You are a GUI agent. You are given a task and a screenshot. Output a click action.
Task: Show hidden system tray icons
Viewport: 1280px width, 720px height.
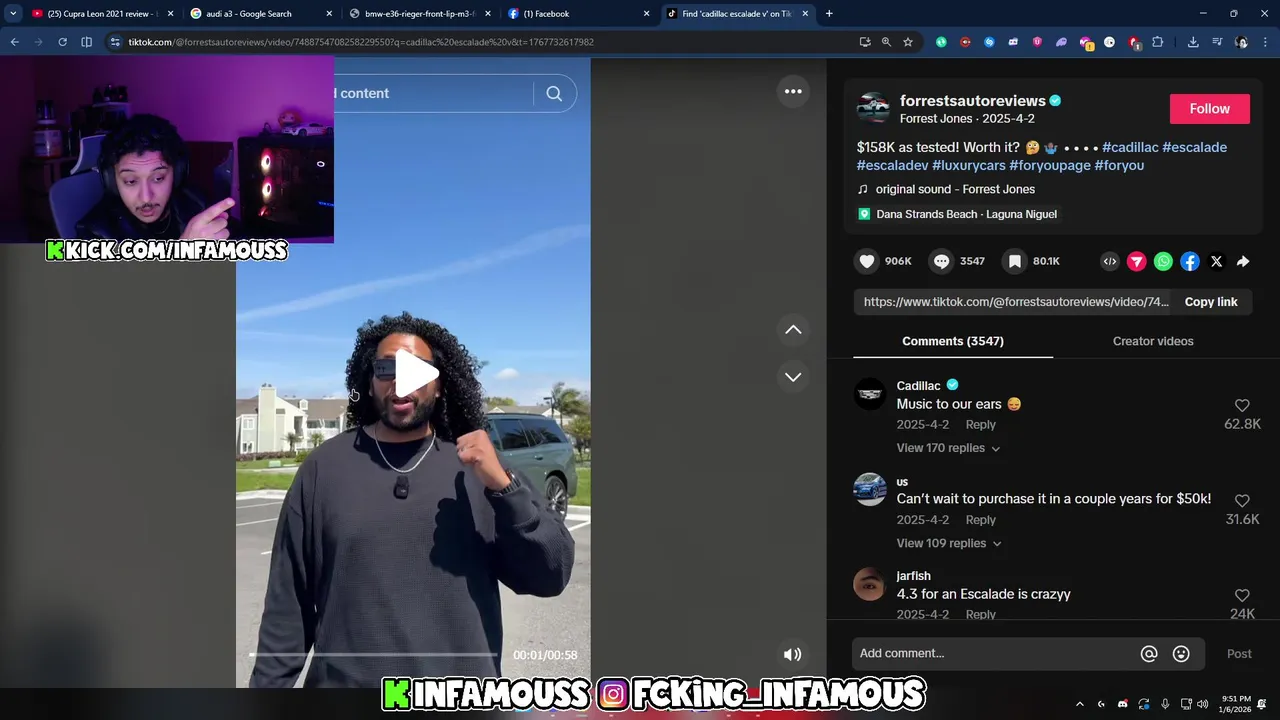pos(1079,704)
